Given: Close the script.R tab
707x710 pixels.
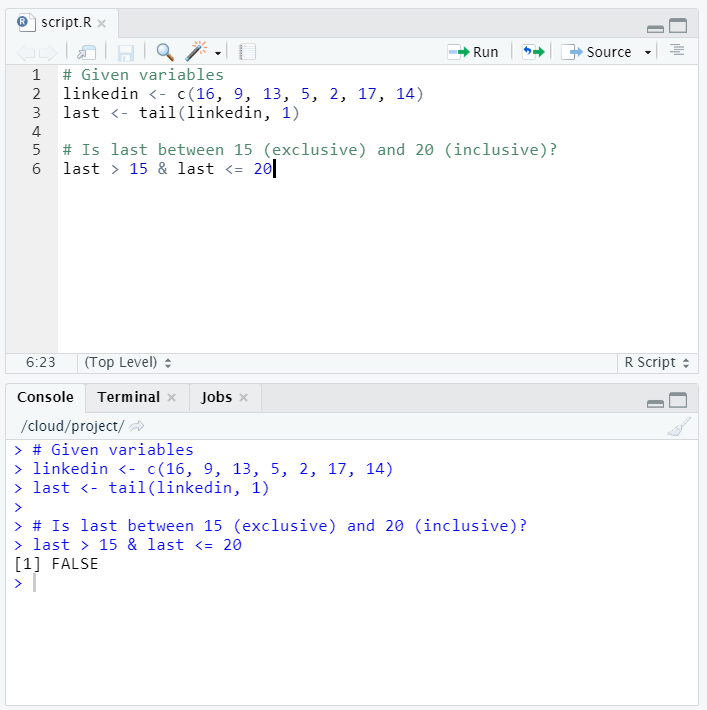Looking at the screenshot, I should tap(102, 23).
